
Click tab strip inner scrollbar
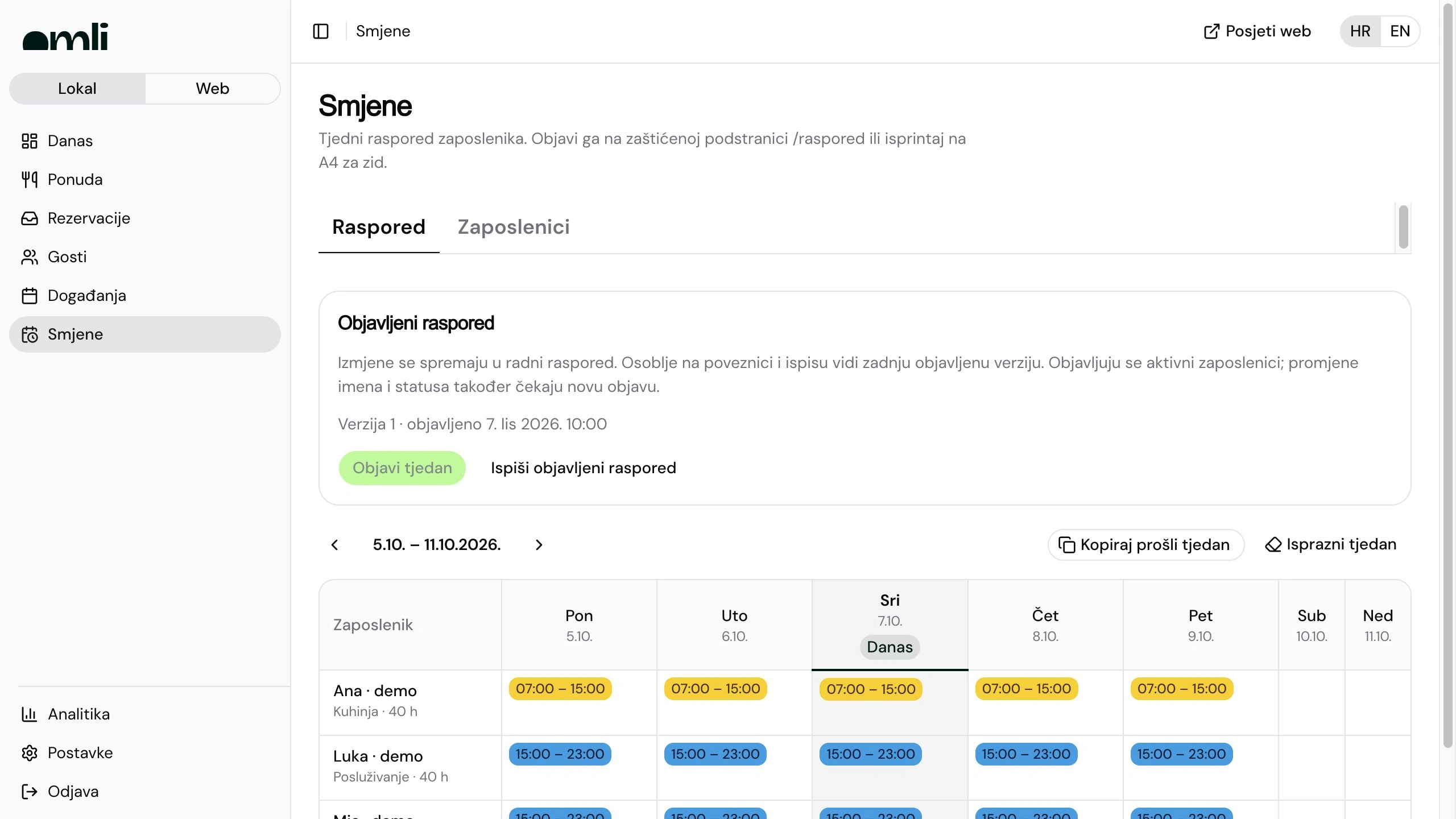tap(1404, 227)
